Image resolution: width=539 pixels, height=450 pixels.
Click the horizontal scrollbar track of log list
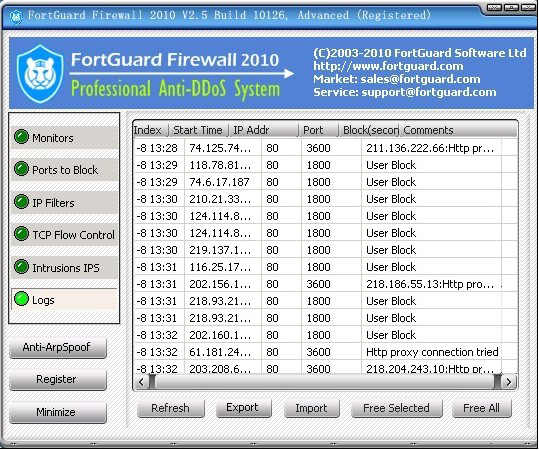tap(325, 382)
